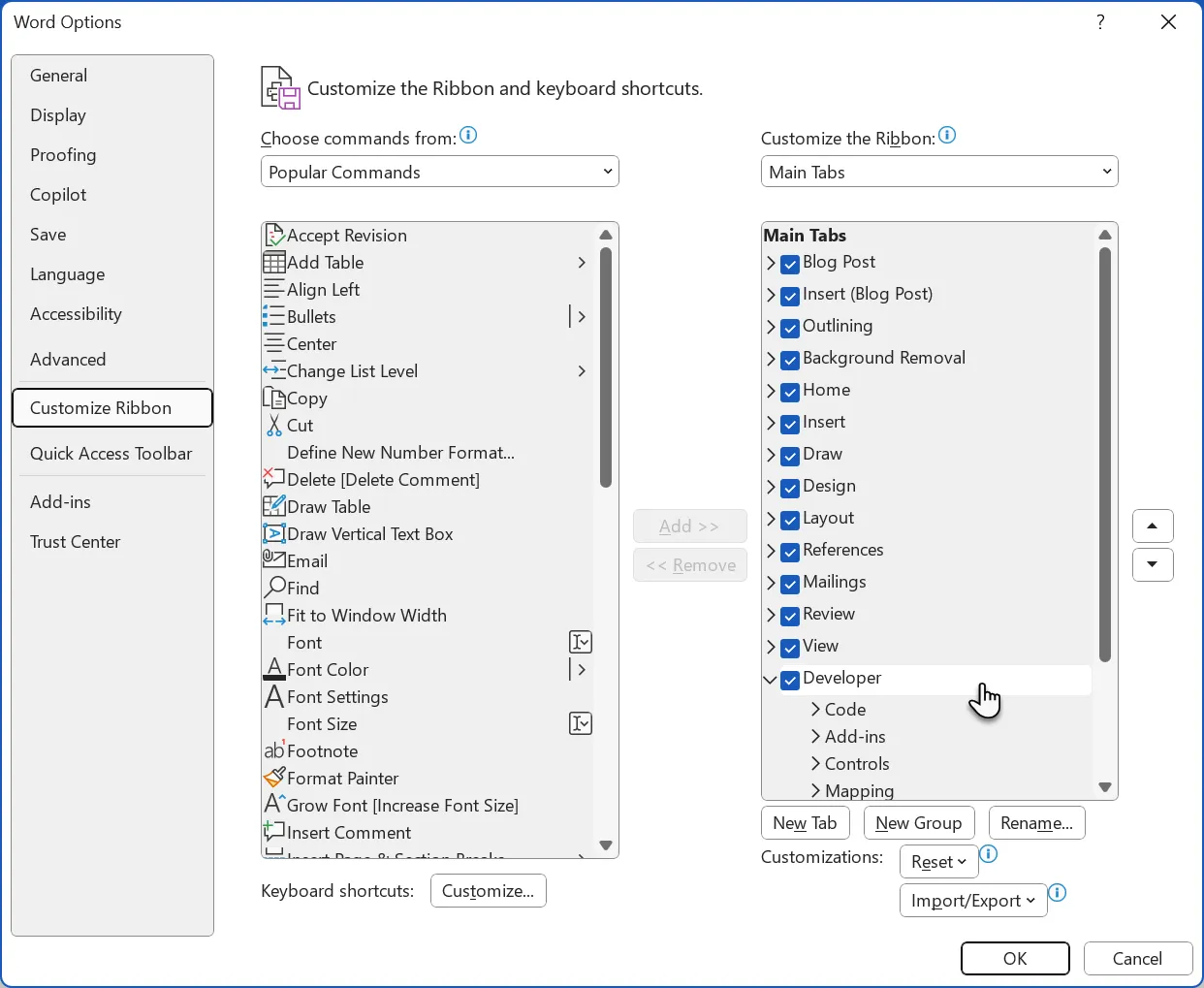
Task: Click the Insert Comment icon
Action: coord(274,832)
